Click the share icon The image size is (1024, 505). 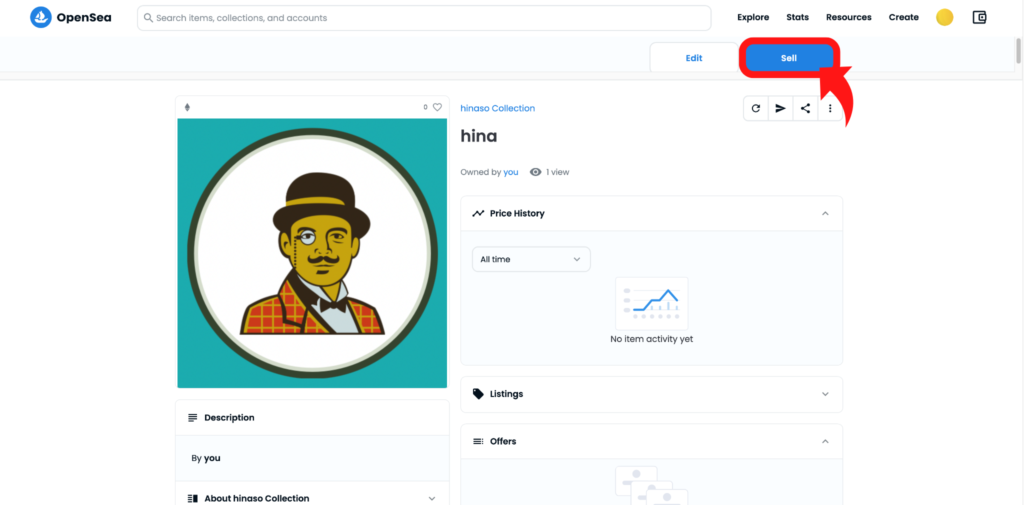point(805,108)
